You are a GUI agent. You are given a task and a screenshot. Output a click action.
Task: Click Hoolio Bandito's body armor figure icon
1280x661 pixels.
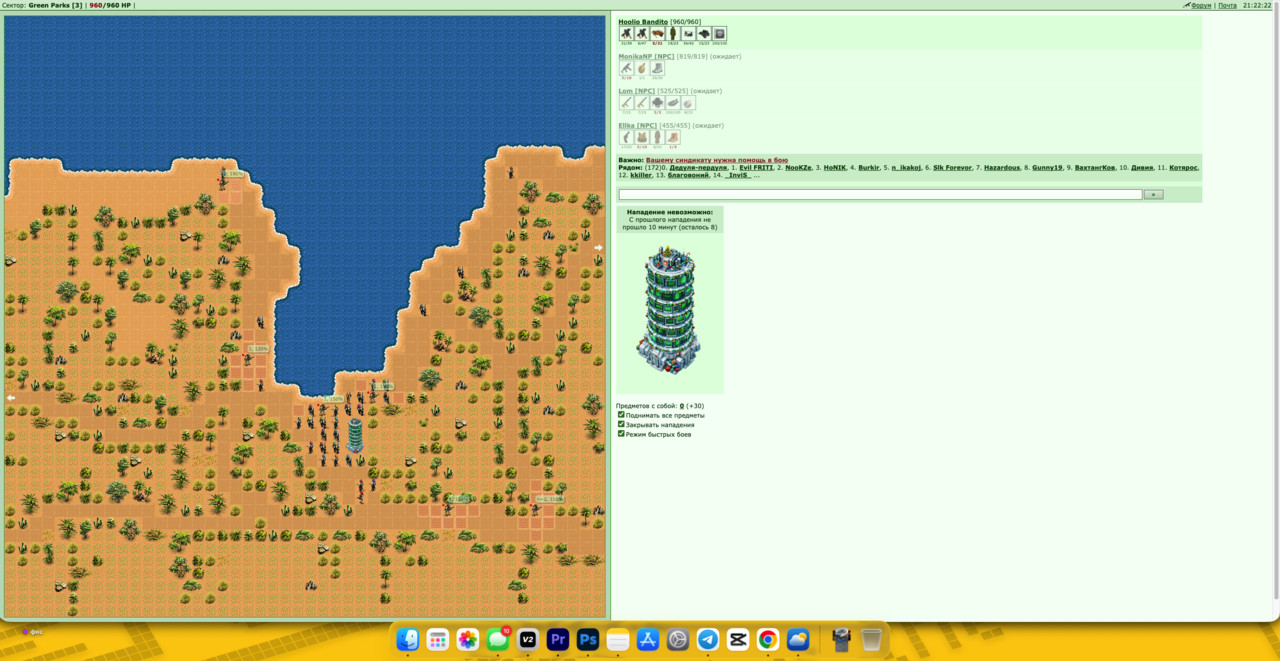click(673, 34)
